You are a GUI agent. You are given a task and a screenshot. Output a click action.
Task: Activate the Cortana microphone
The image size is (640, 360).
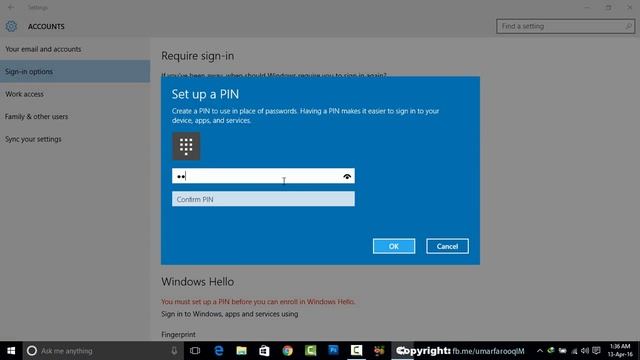(x=174, y=351)
